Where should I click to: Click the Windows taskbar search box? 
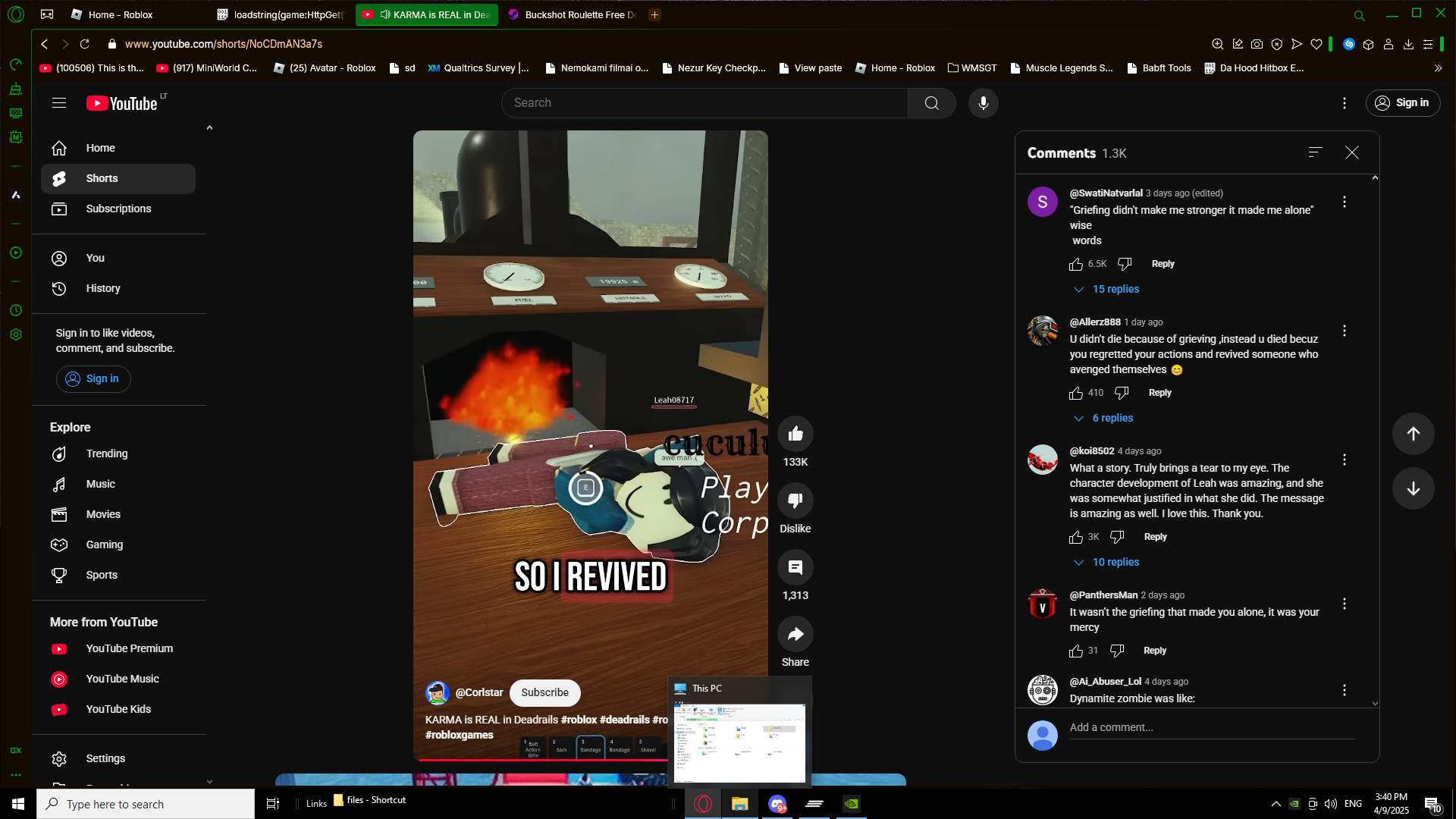(146, 804)
